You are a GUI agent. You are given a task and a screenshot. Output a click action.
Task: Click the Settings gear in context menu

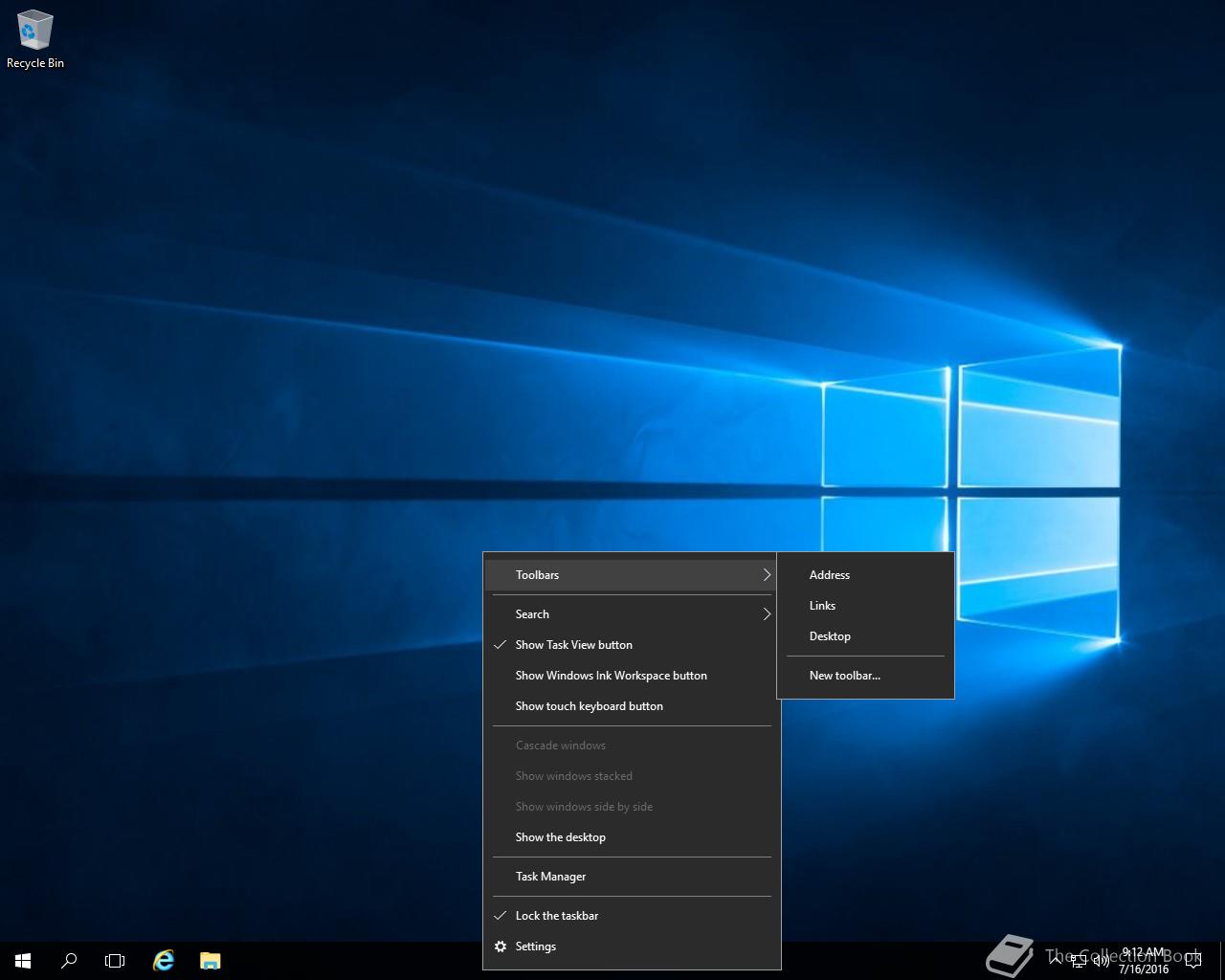tap(500, 947)
